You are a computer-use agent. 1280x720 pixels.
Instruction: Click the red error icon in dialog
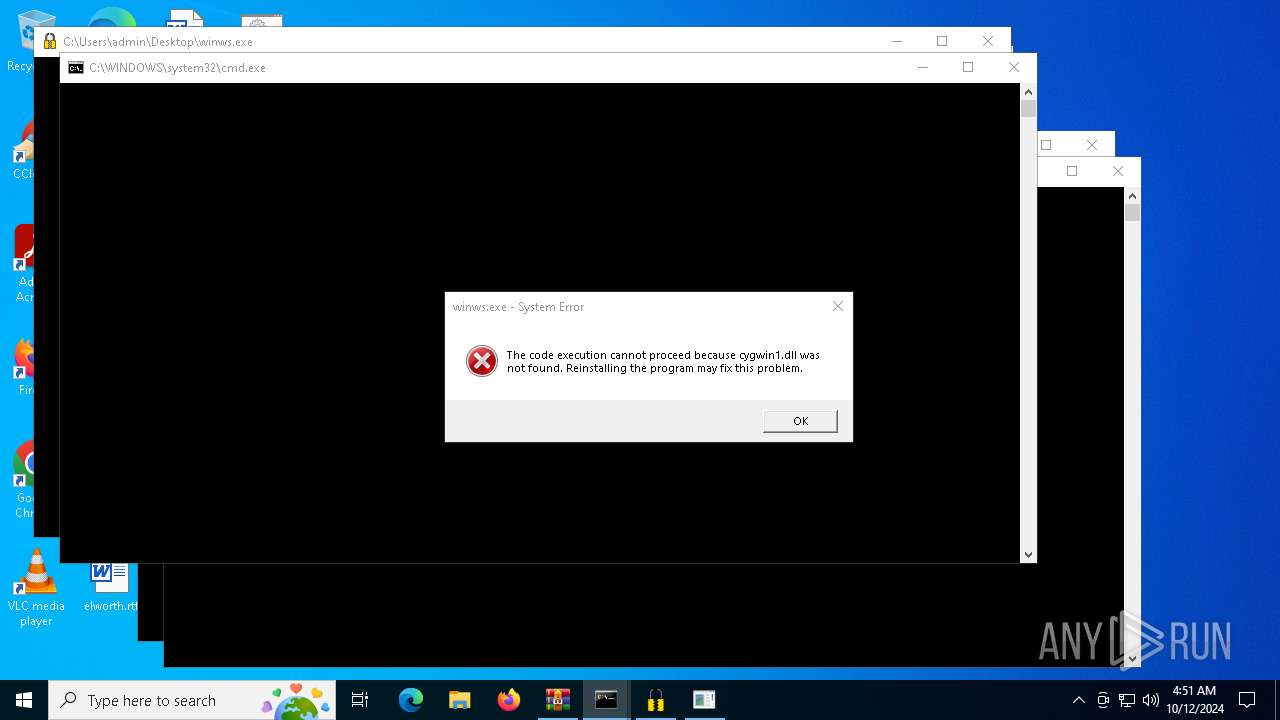click(x=481, y=361)
